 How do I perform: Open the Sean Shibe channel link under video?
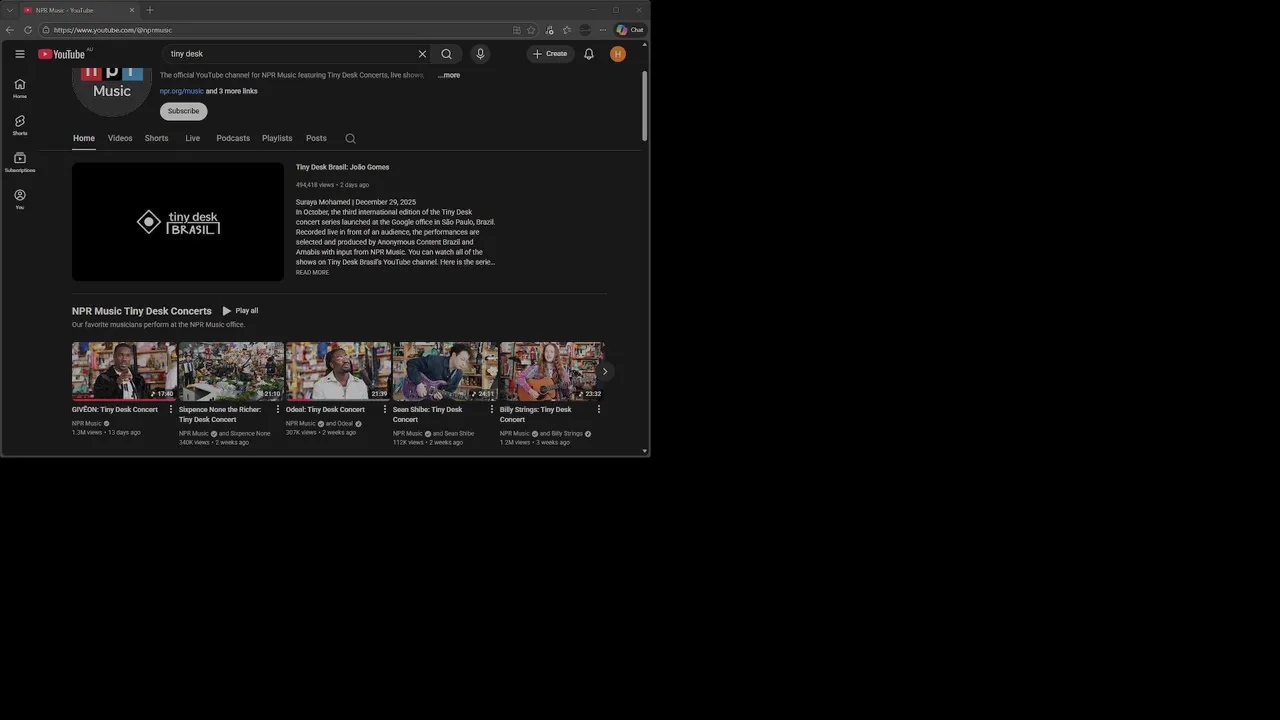pyautogui.click(x=459, y=433)
